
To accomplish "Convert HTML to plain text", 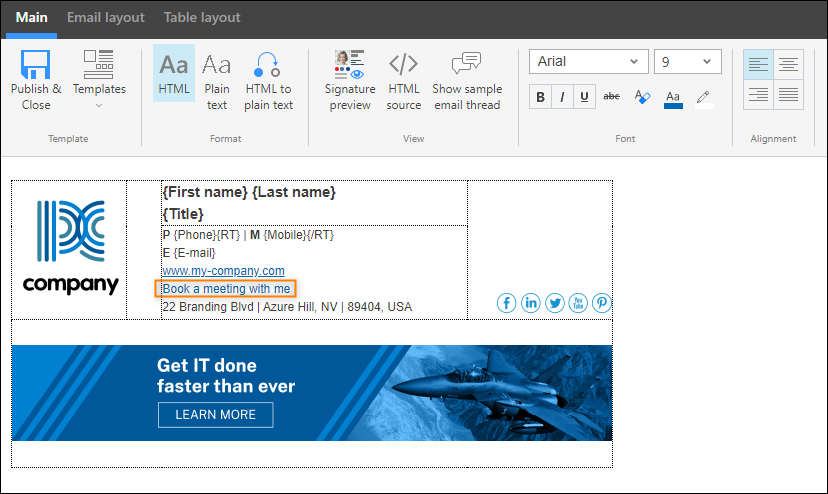I will click(x=268, y=80).
